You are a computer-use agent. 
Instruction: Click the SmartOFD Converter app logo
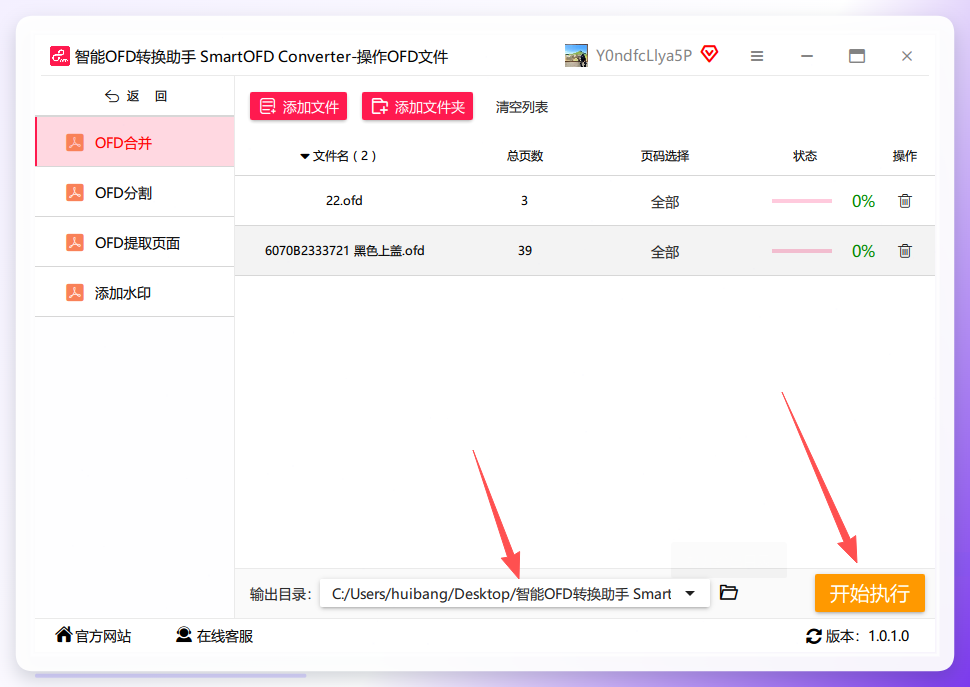[x=60, y=56]
